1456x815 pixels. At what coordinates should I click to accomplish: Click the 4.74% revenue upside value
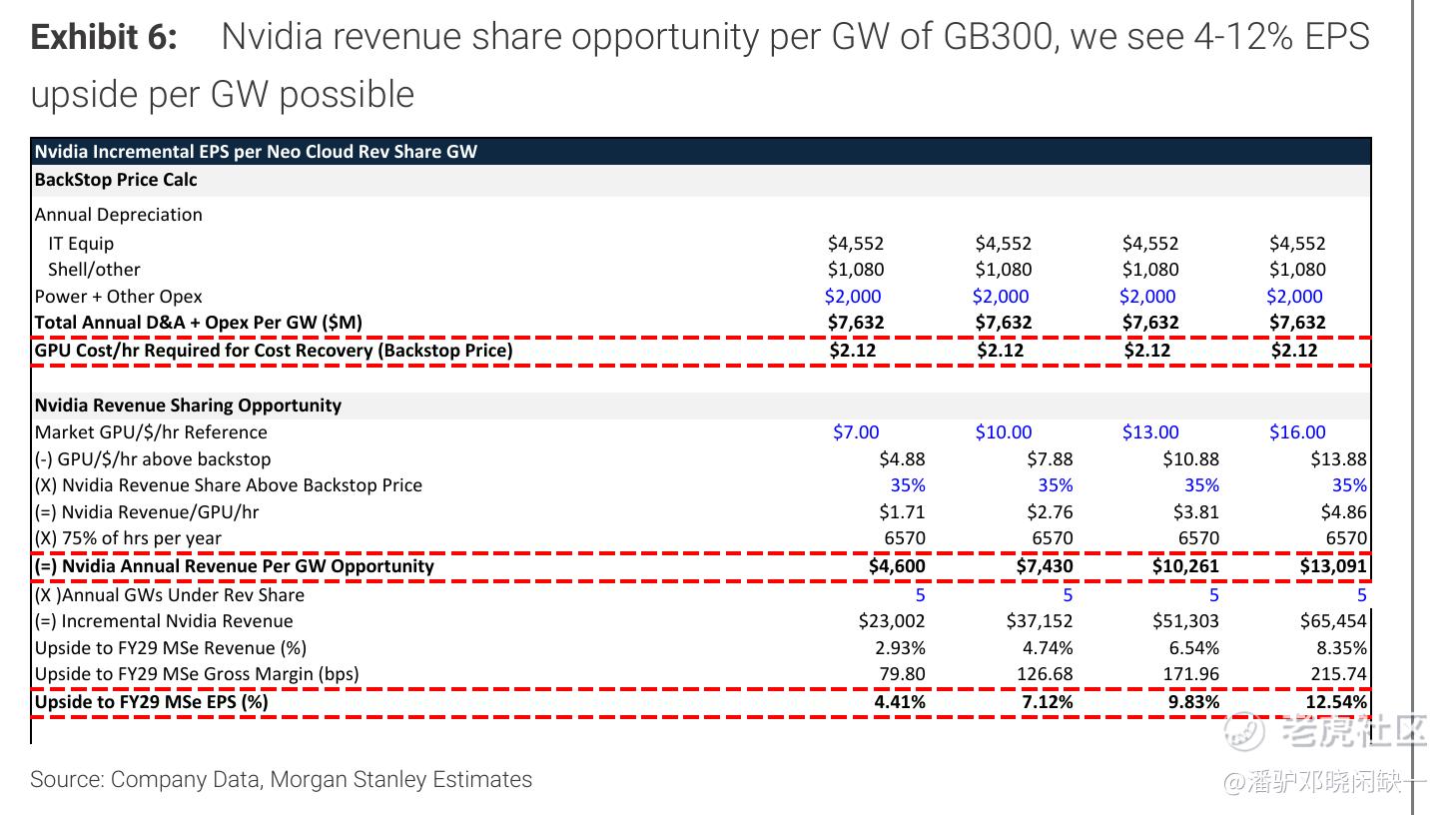(1048, 648)
